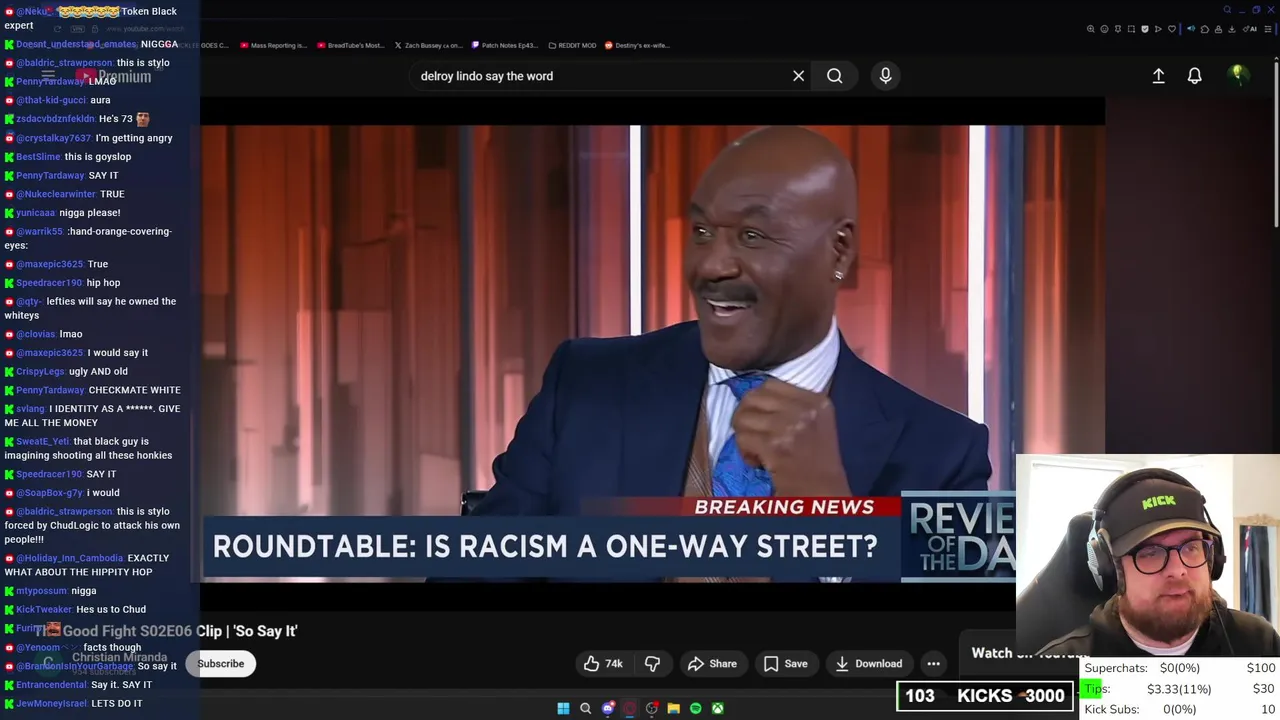Click the Watch on YouTube overlay link

click(x=1030, y=653)
